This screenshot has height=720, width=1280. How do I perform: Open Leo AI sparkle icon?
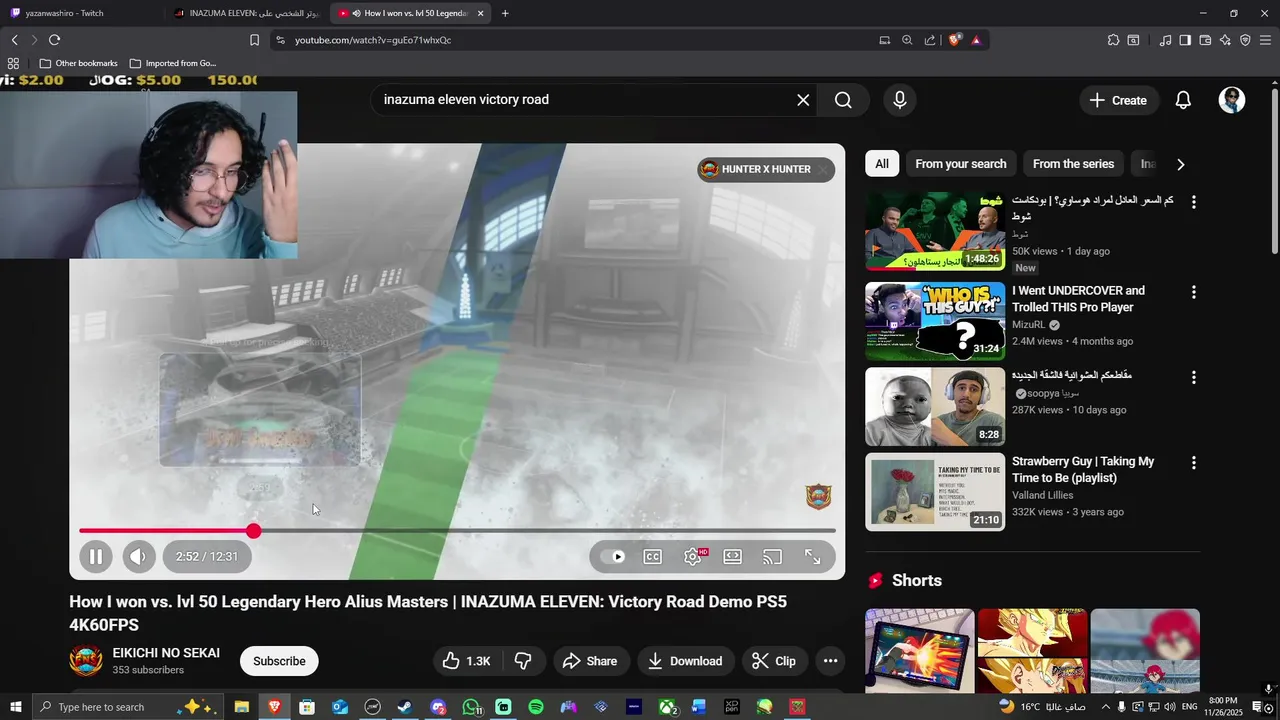pos(1225,40)
